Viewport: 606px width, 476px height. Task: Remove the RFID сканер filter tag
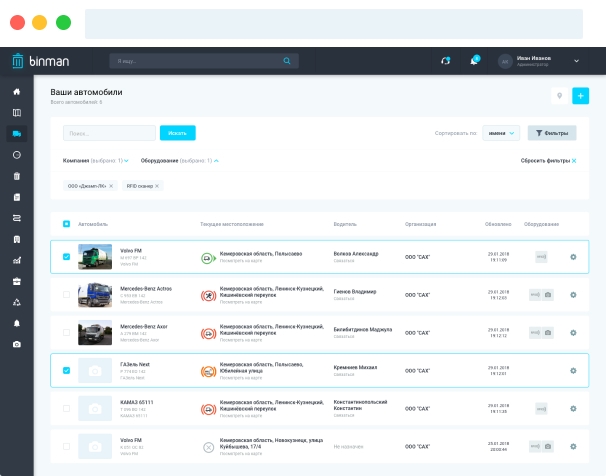[x=158, y=186]
